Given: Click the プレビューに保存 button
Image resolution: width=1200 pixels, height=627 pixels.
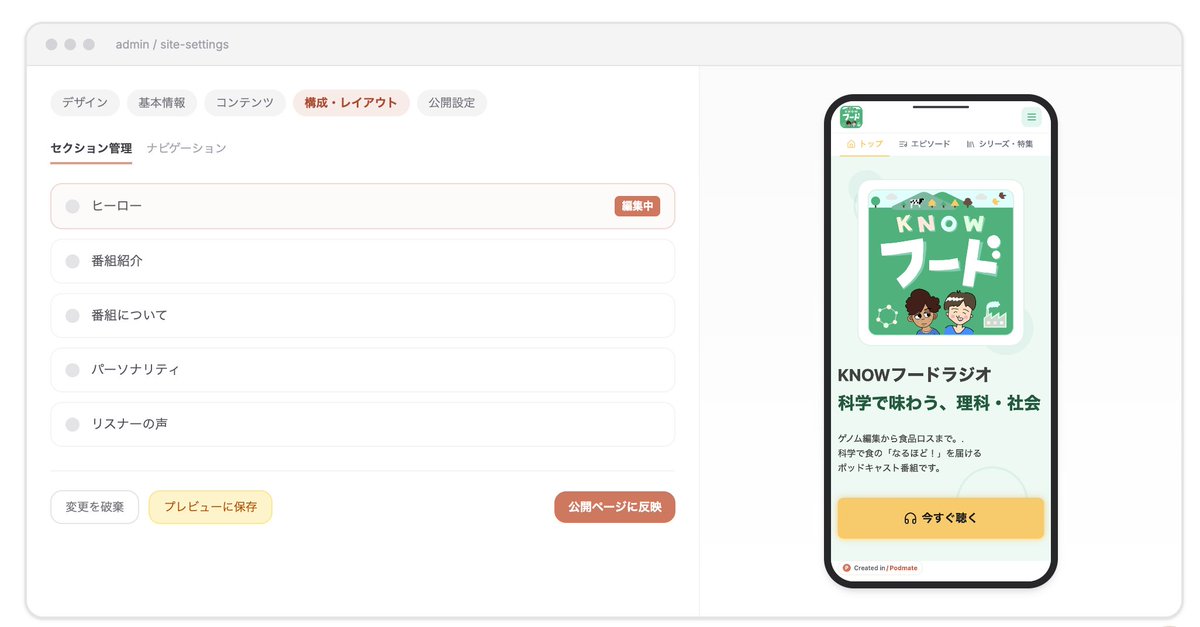Looking at the screenshot, I should coord(210,507).
